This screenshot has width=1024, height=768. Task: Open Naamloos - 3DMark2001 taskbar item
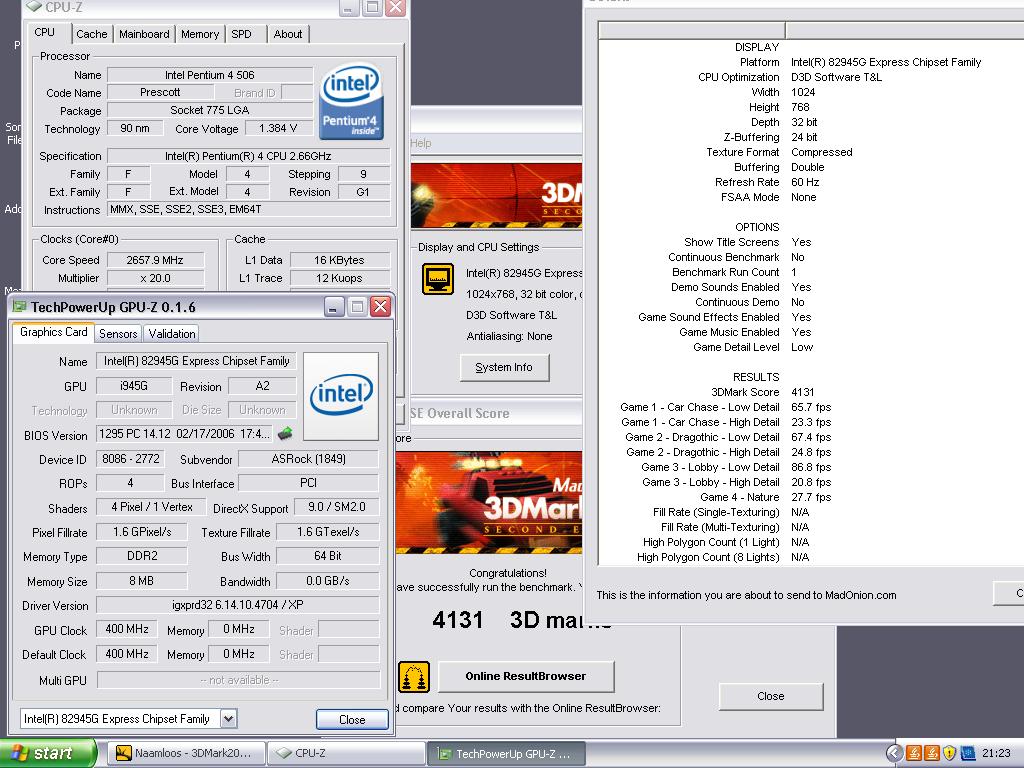pos(185,753)
